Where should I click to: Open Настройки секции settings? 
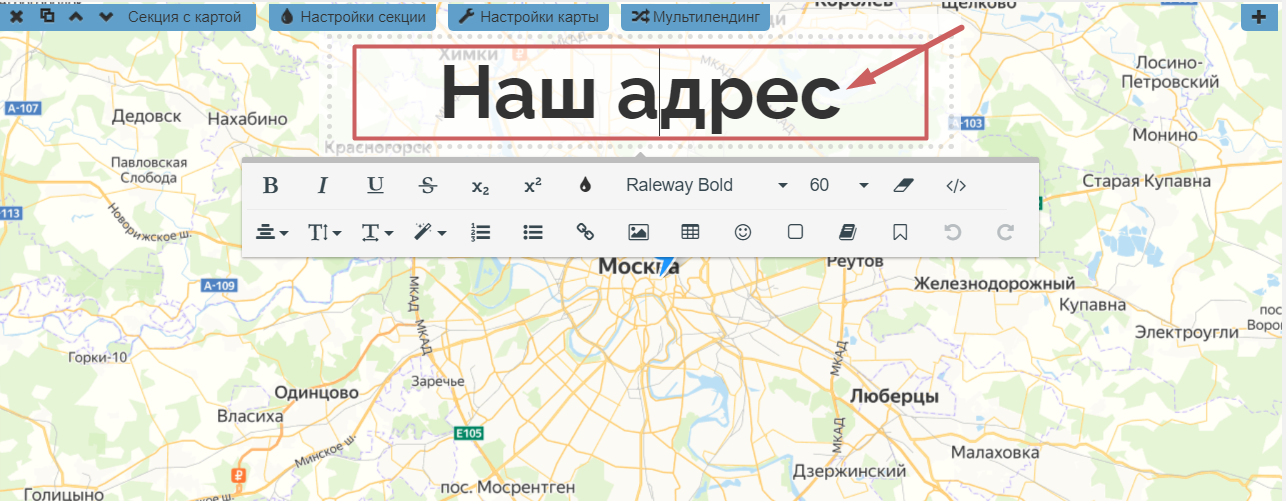coord(354,17)
